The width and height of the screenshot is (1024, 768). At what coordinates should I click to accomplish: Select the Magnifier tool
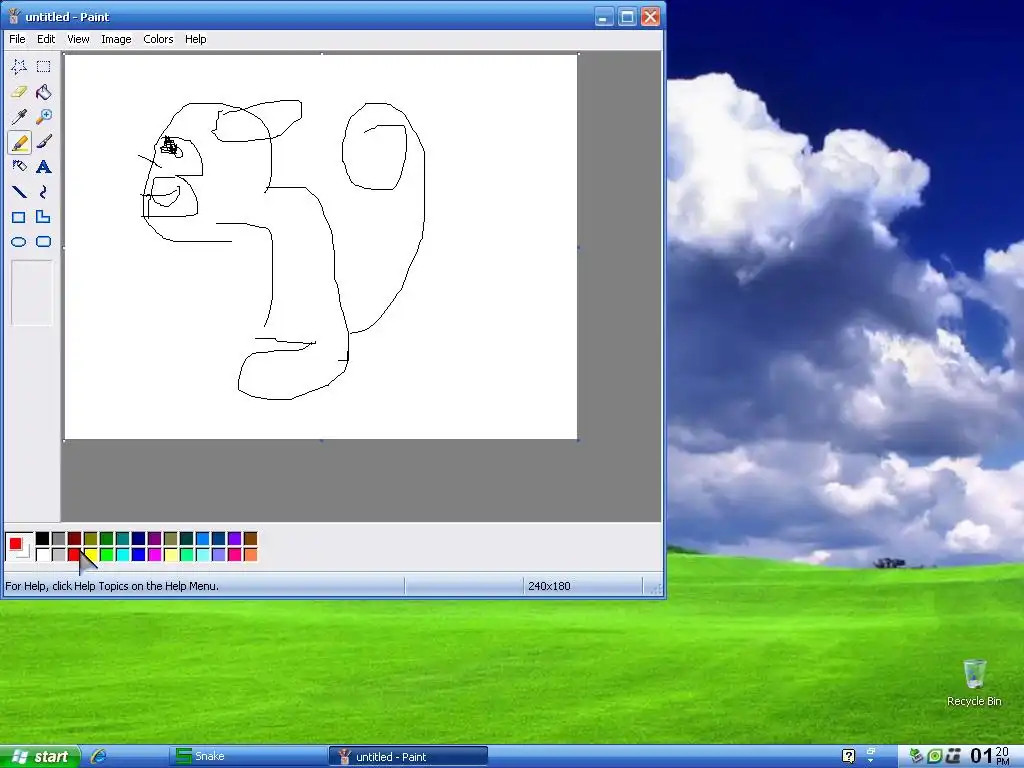[44, 117]
